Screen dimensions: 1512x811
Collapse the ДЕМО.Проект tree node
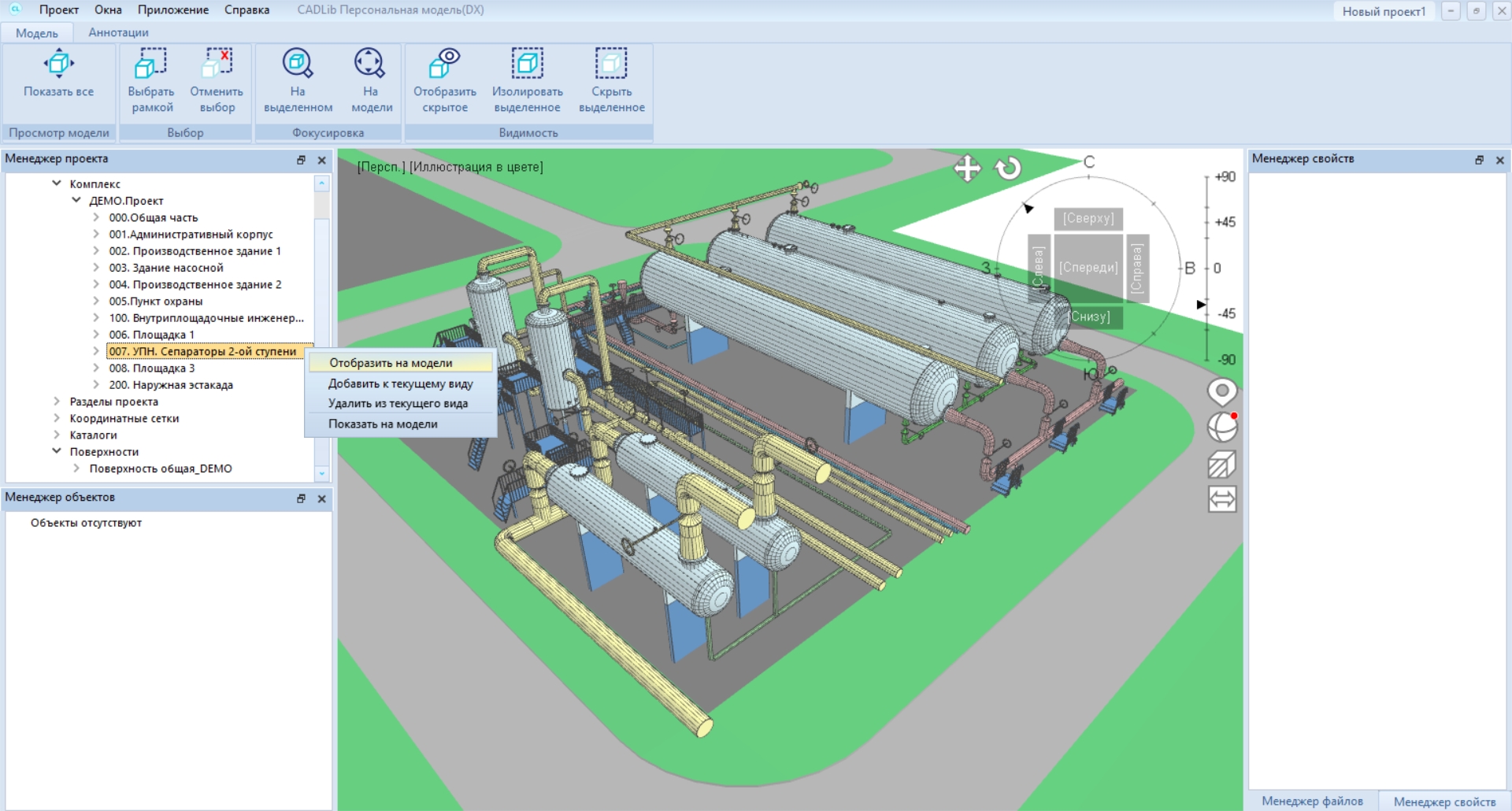[76, 201]
